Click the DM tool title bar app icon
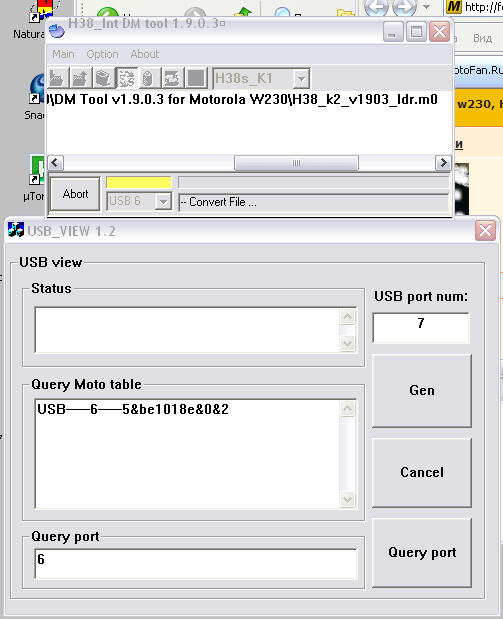503x619 pixels. click(x=57, y=30)
